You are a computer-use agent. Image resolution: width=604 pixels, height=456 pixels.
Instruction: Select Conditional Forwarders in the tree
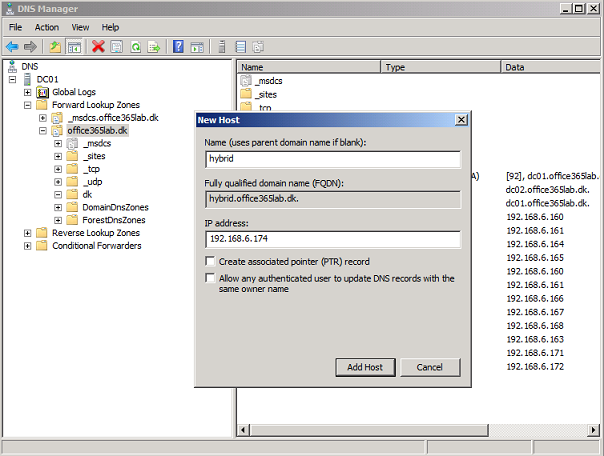coord(97,246)
